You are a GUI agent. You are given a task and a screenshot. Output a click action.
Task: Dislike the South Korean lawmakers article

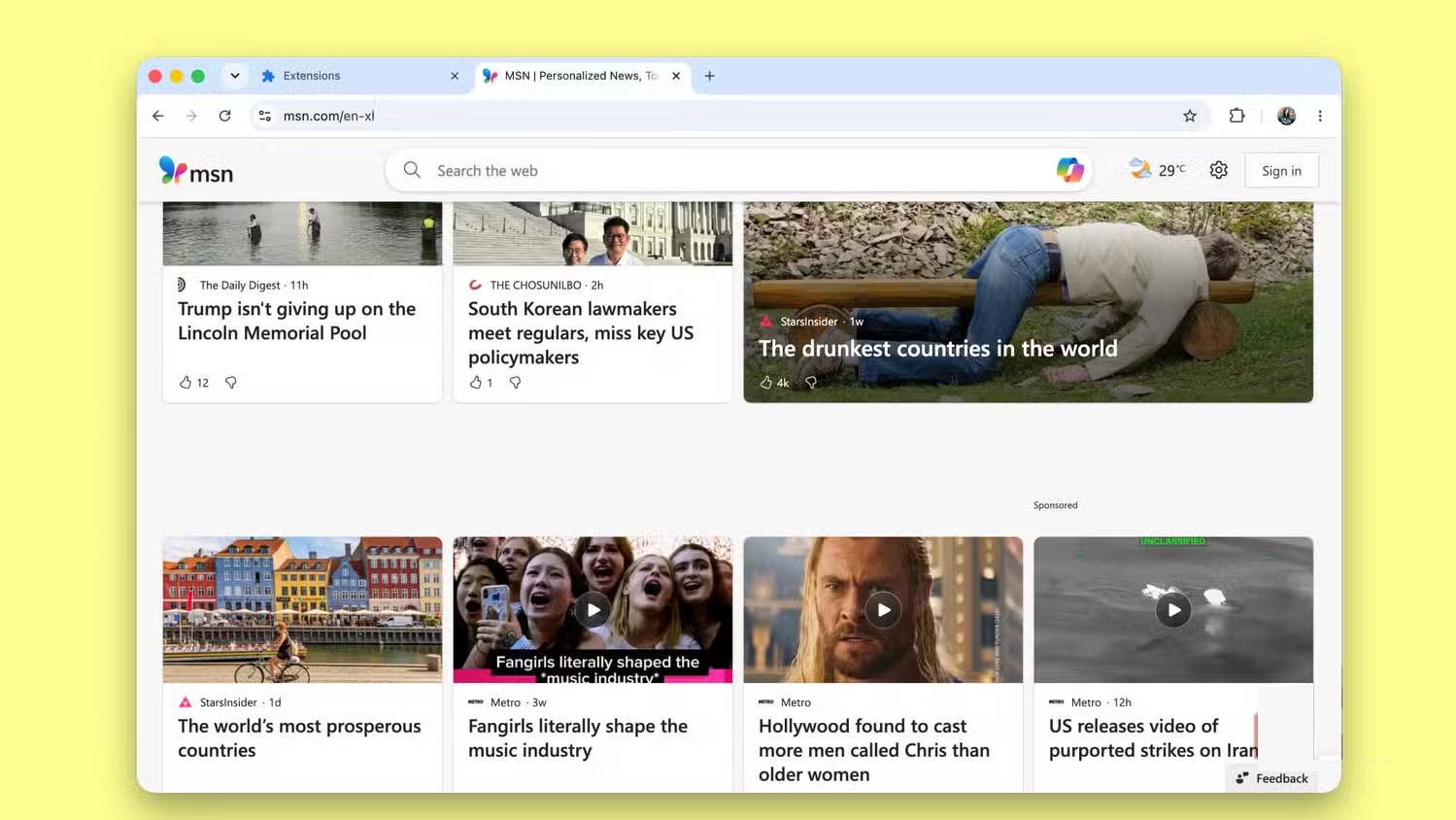pos(516,383)
